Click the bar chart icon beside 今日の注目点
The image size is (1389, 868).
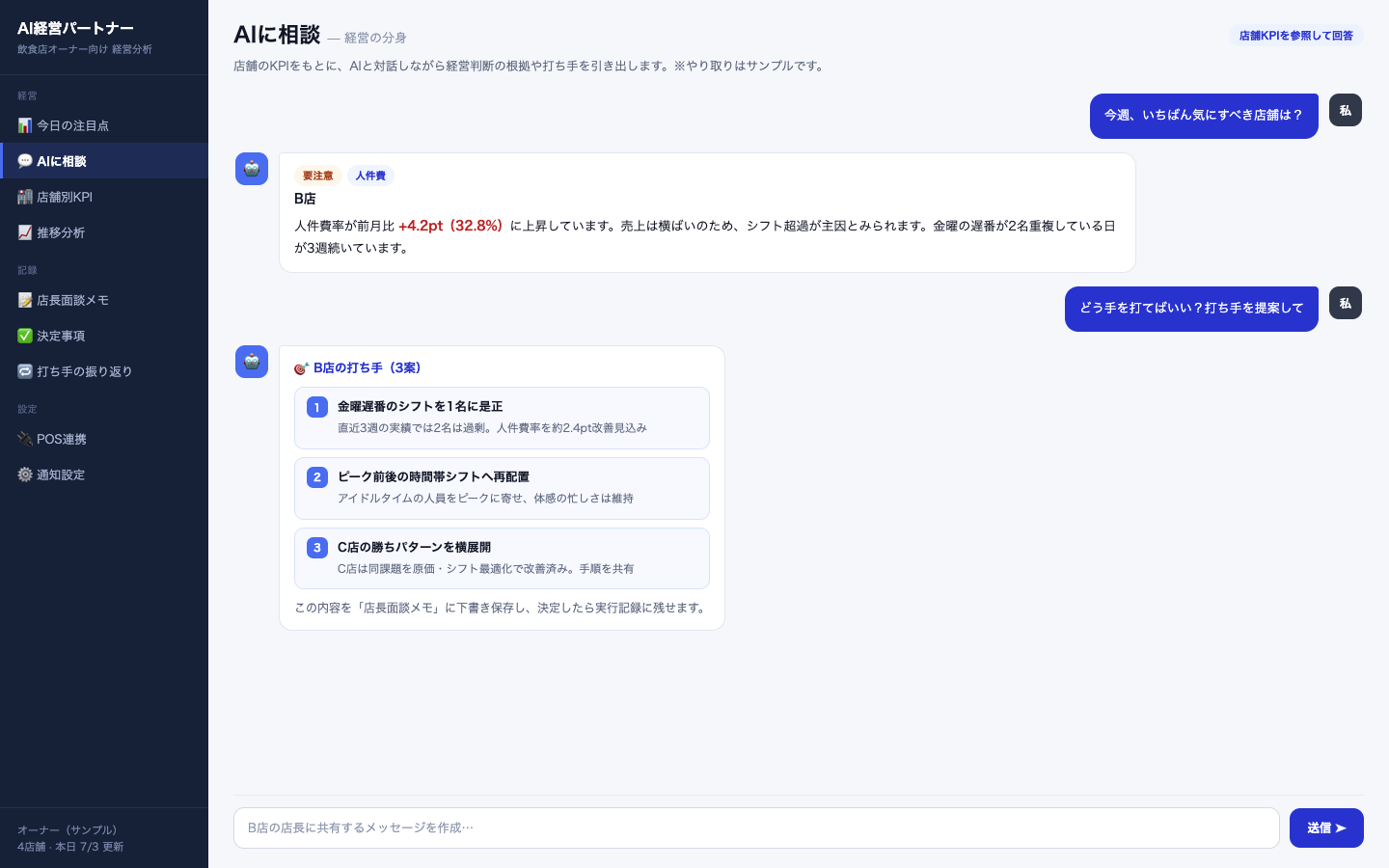[x=25, y=125]
